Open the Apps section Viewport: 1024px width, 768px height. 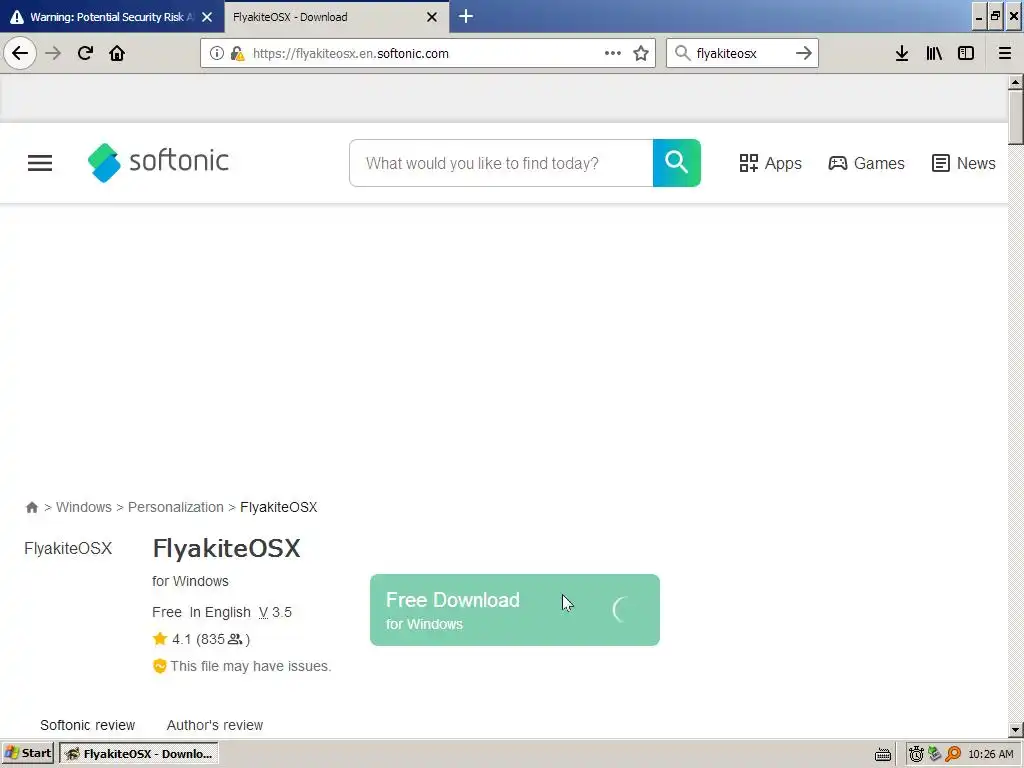coord(770,163)
